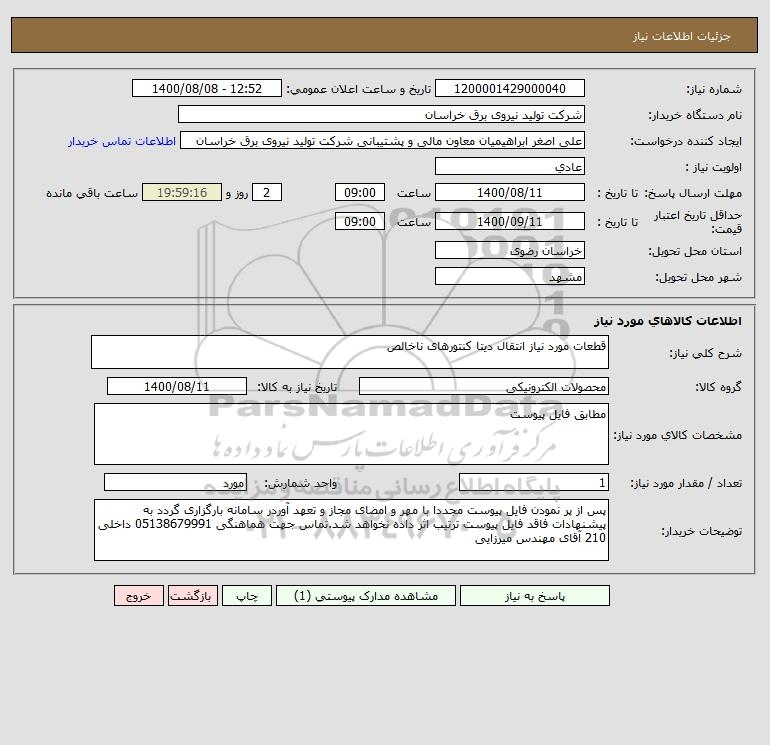
Task: Click the label ایجاد کننده درخواست
Action: [686, 141]
